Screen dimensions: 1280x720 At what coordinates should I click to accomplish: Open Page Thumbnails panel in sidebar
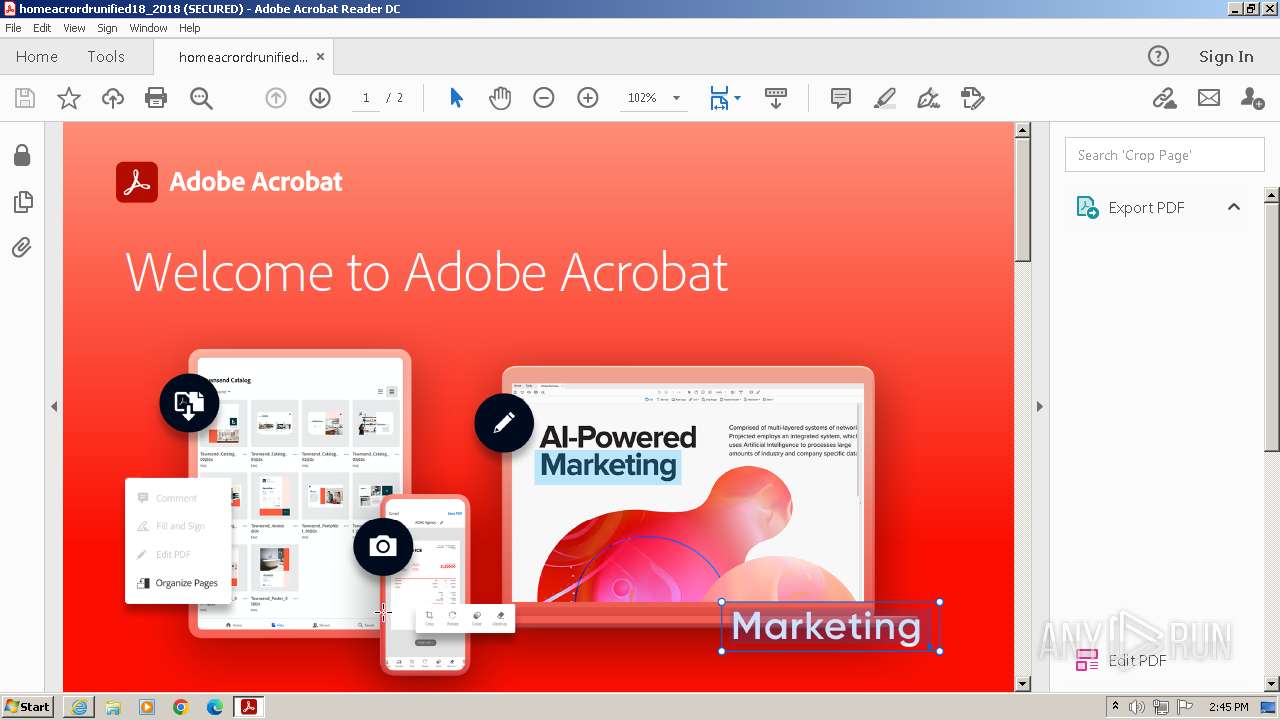pyautogui.click(x=22, y=202)
